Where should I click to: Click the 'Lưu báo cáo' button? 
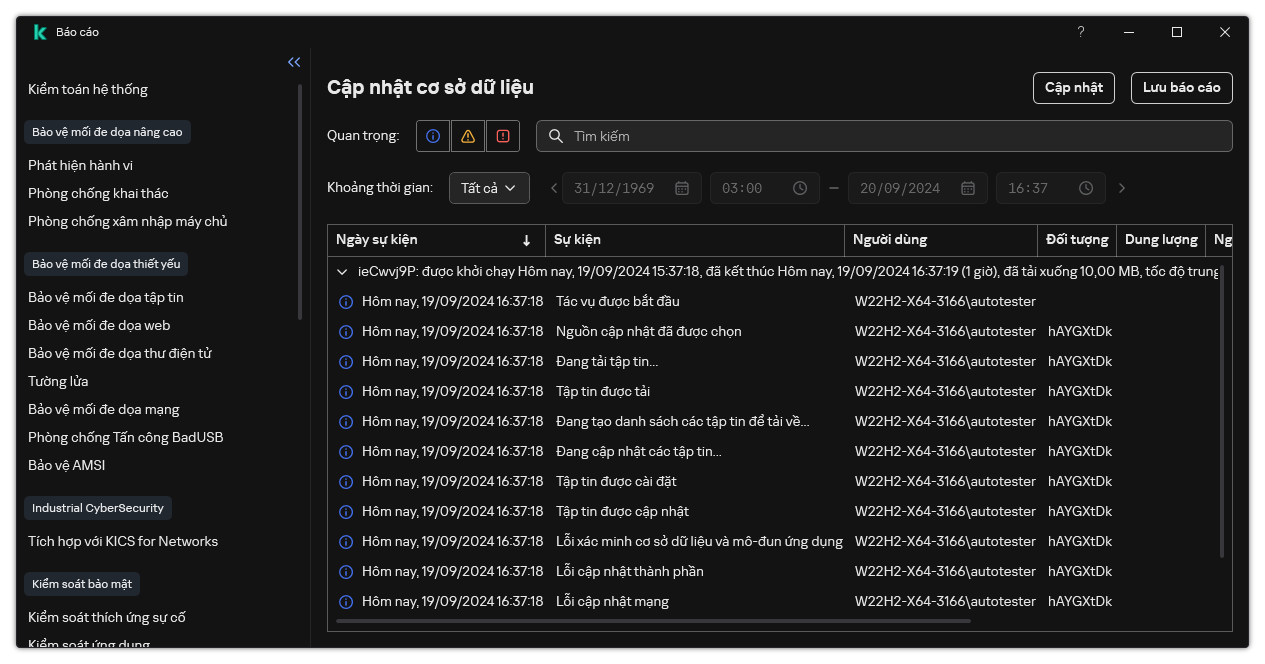click(1181, 88)
